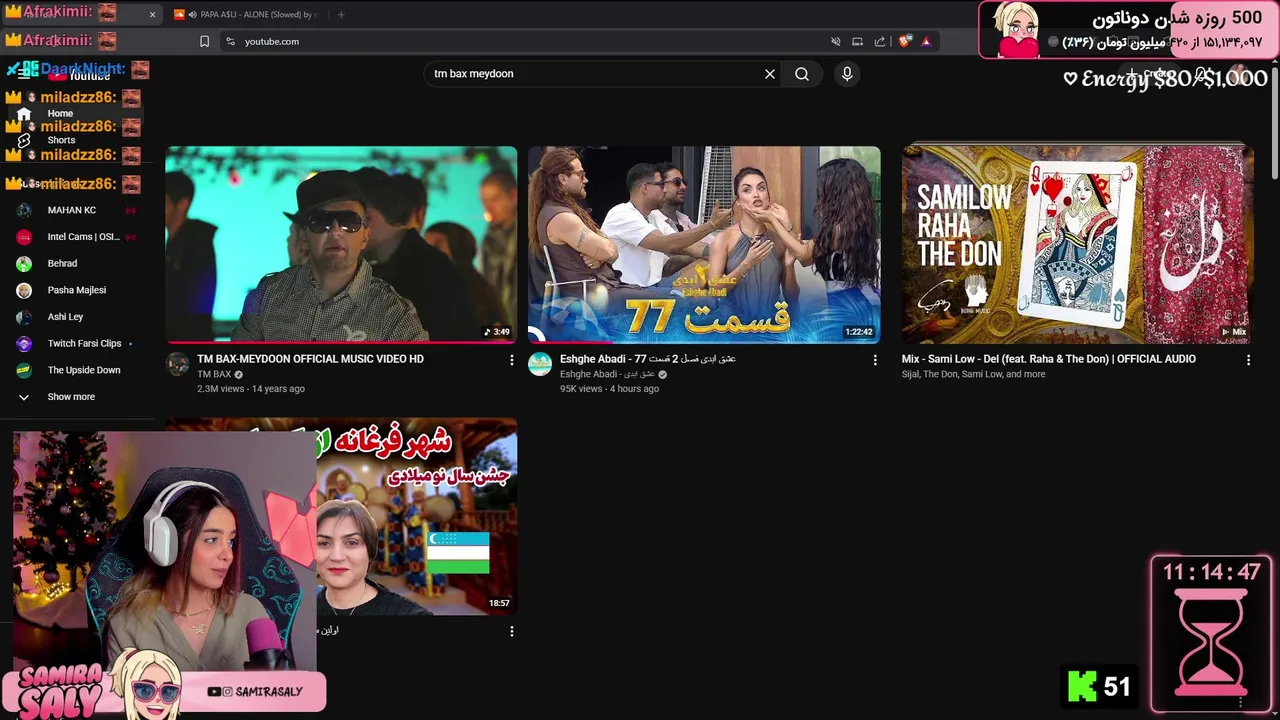
Task: Click the share icon in address bar
Action: tap(880, 42)
